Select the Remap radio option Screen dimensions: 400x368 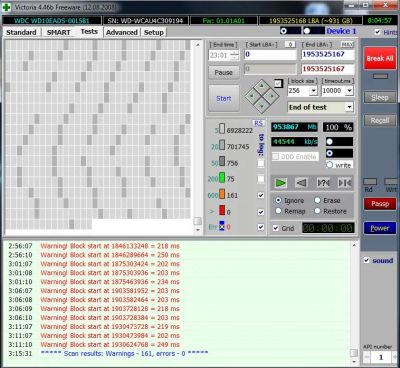click(279, 211)
